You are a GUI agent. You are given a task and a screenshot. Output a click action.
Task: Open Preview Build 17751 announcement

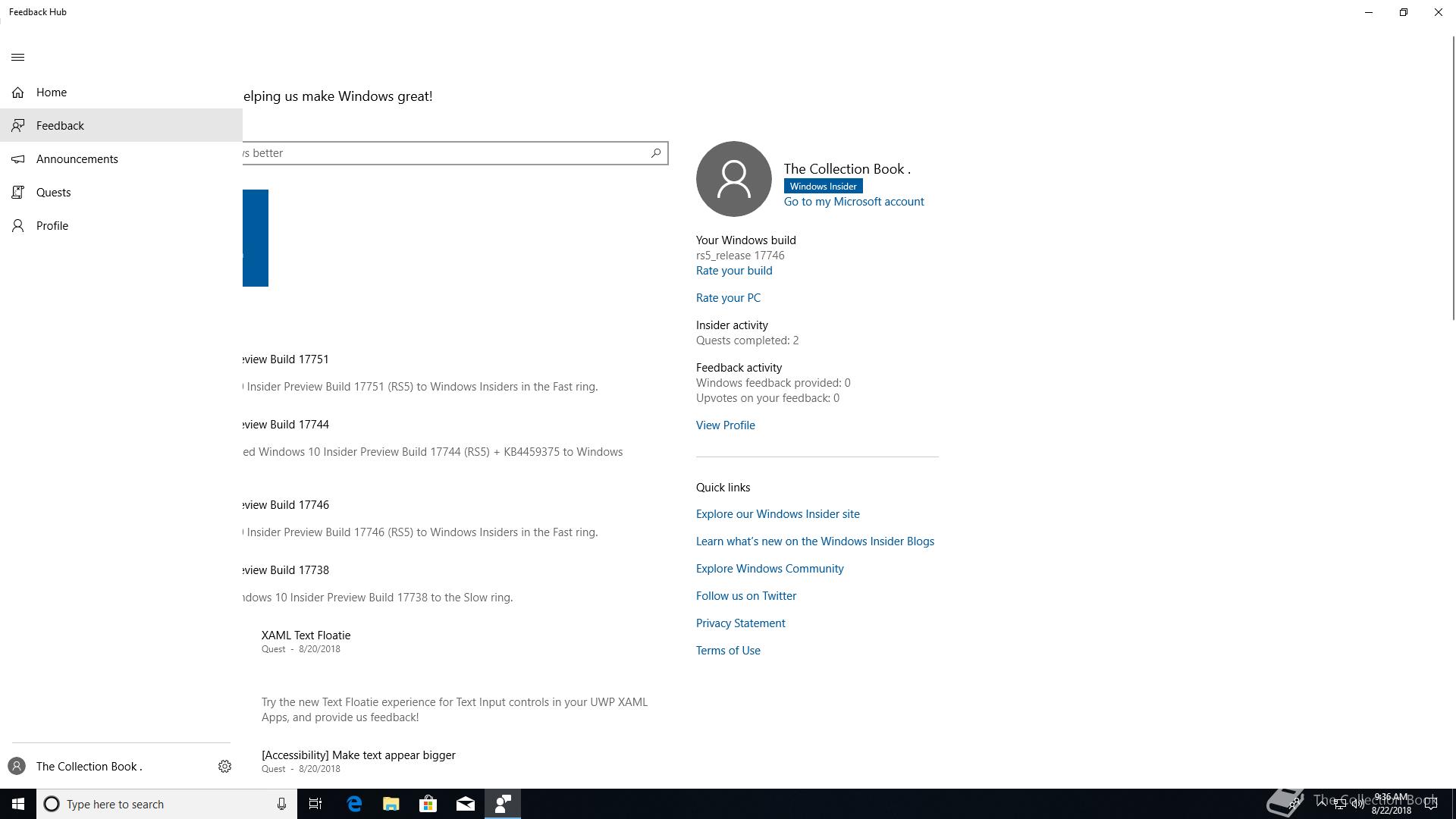286,359
